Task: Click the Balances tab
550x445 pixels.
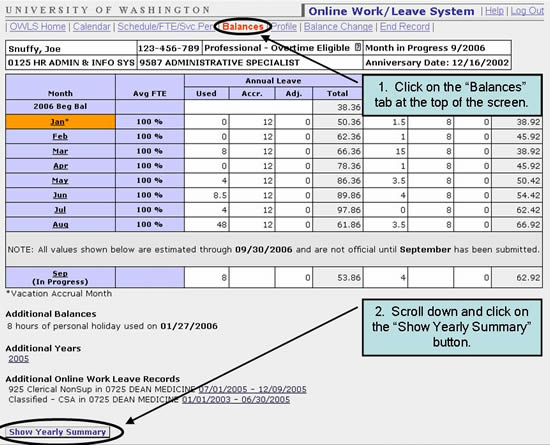Action: (x=243, y=27)
